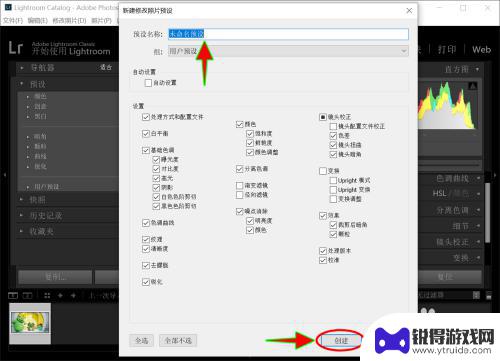Uncheck the 处理版本 checkbox
The width and height of the screenshot is (500, 361).
(323, 251)
